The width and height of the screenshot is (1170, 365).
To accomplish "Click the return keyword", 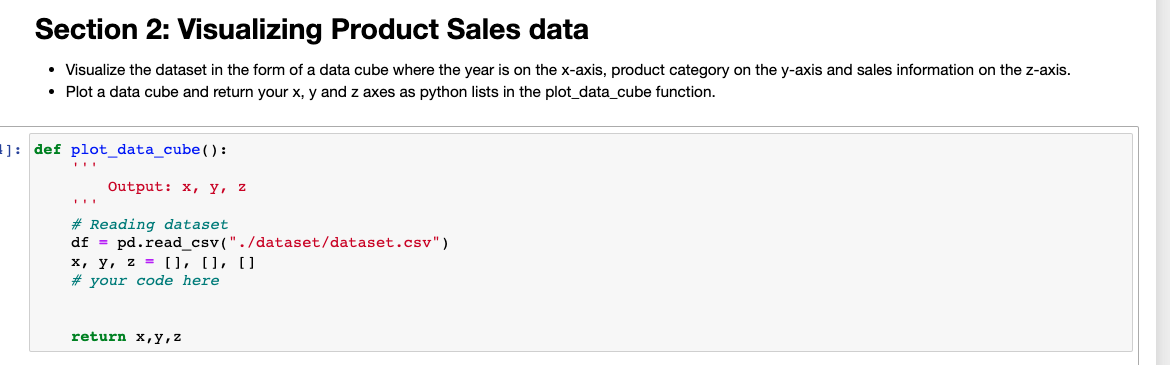I will (98, 337).
